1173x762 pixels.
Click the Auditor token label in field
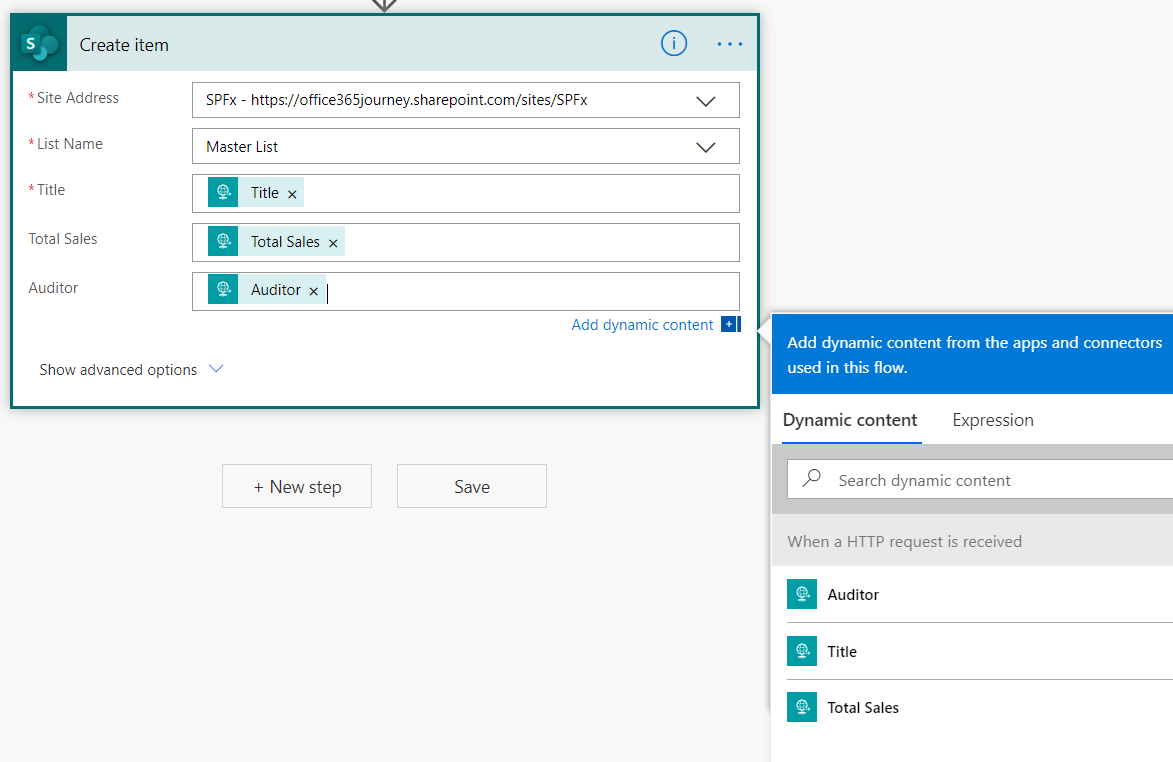click(x=275, y=289)
